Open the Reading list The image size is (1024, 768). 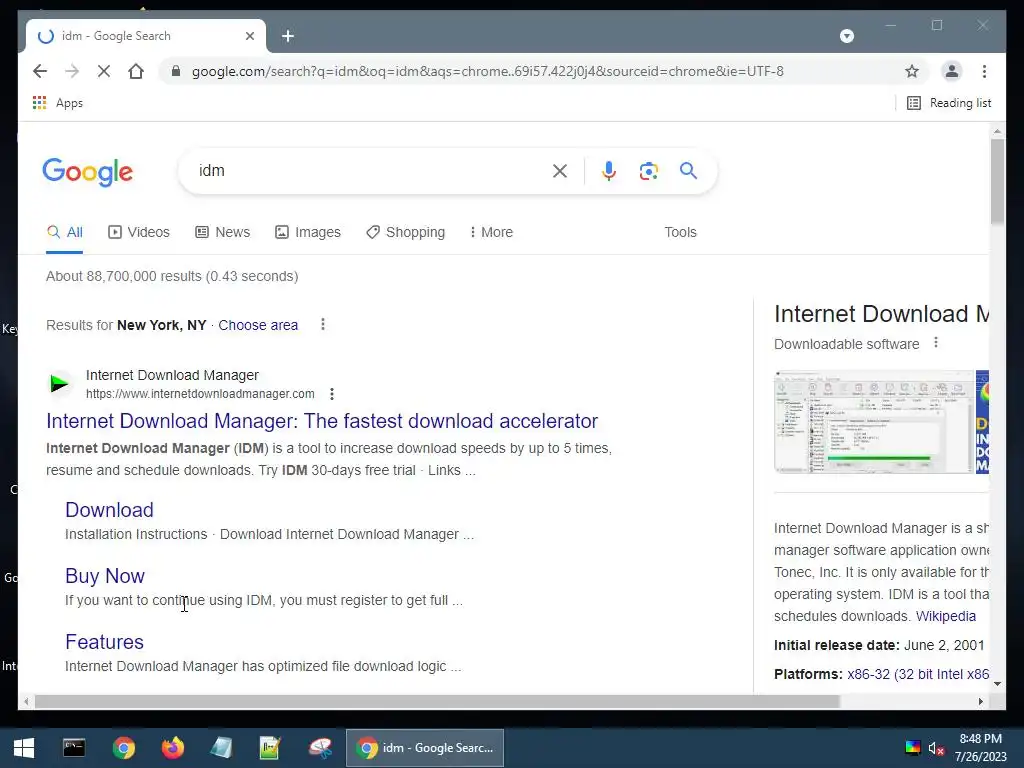point(949,103)
